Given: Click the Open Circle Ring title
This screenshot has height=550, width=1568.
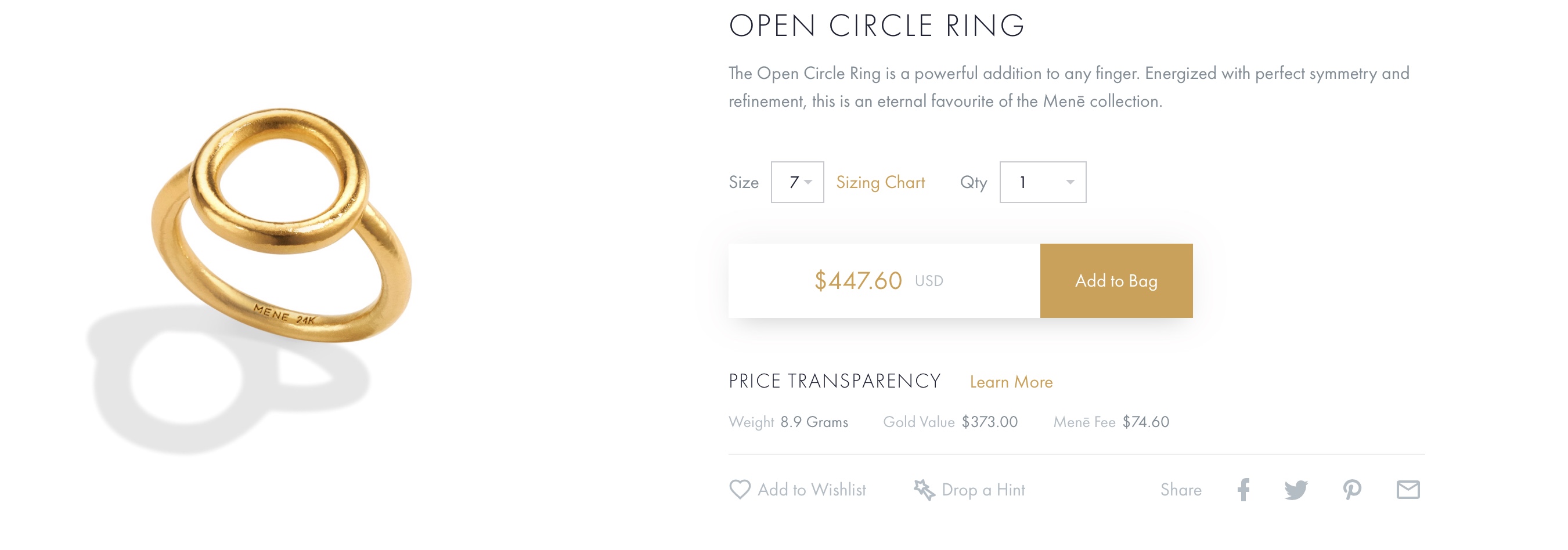Looking at the screenshot, I should 877,26.
